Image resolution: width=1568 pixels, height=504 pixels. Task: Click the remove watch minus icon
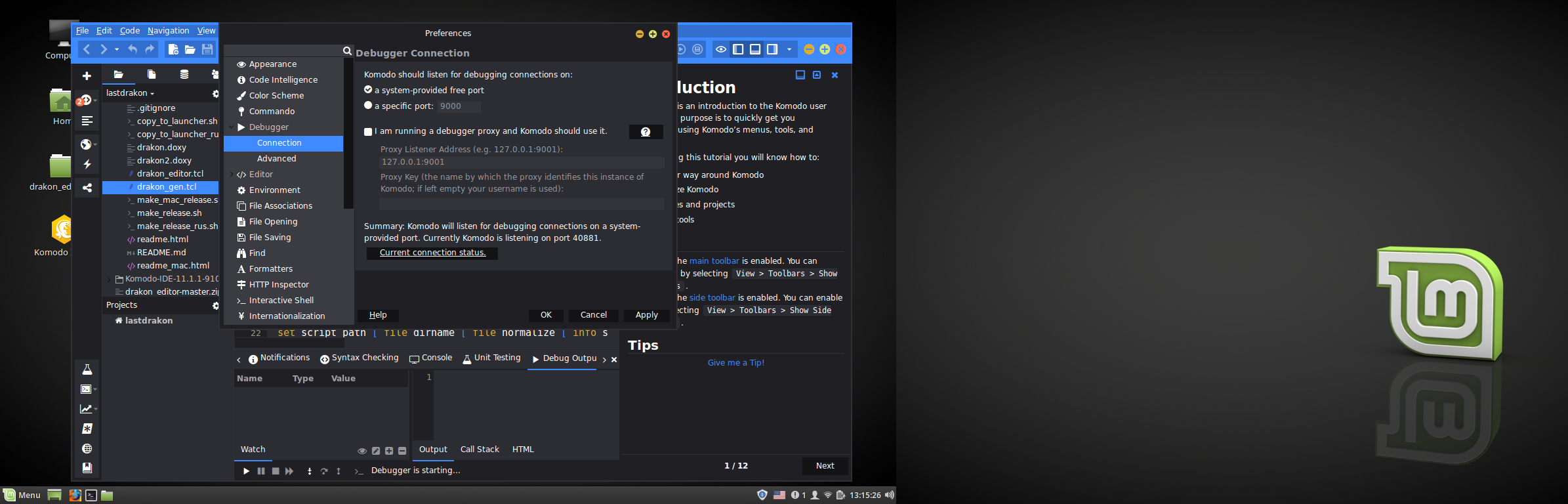402,451
